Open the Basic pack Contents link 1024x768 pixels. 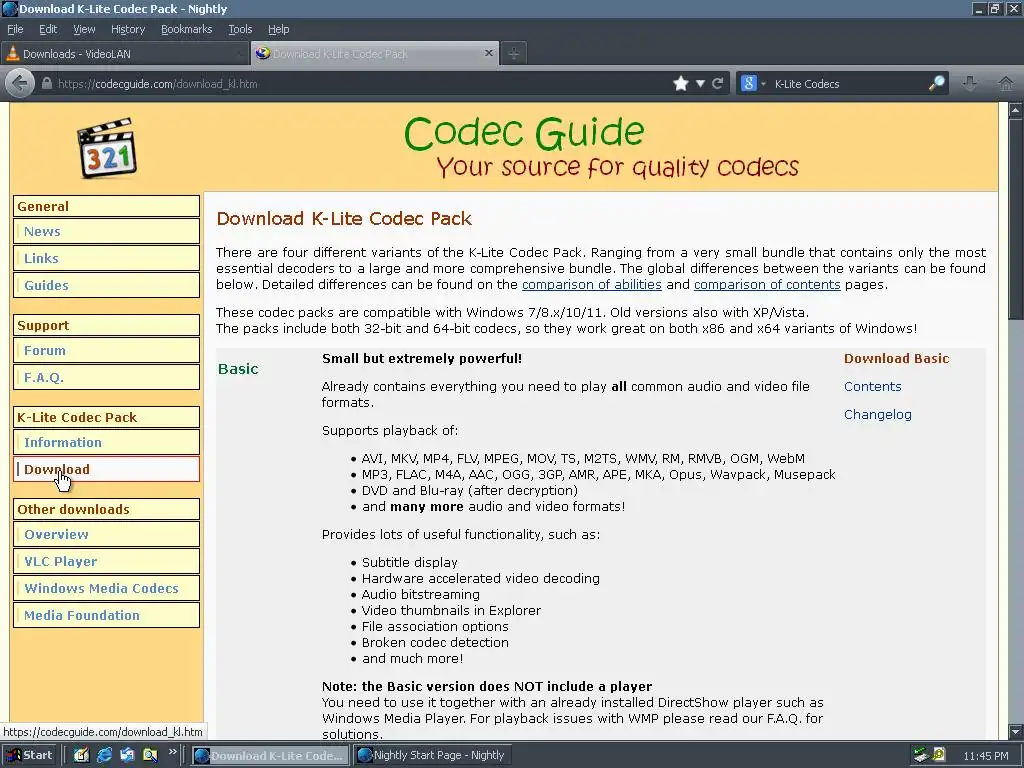(x=872, y=387)
